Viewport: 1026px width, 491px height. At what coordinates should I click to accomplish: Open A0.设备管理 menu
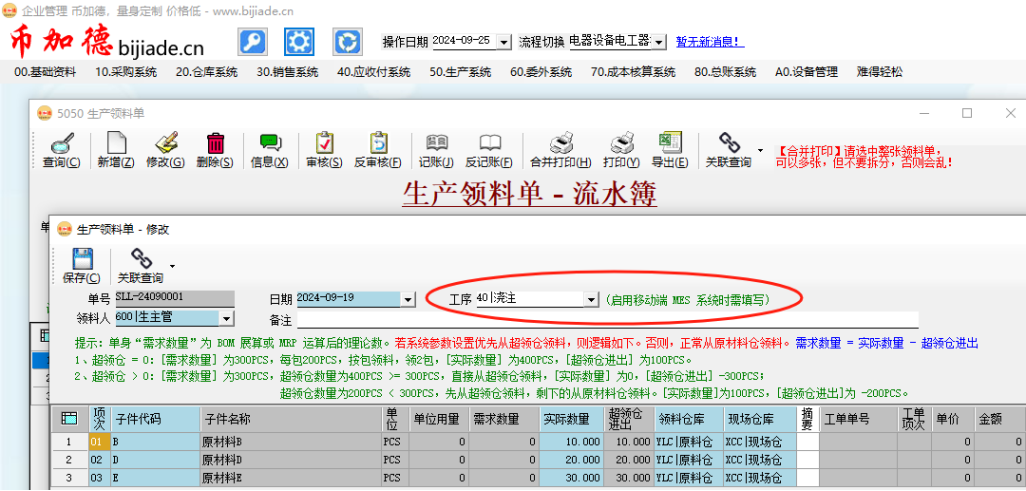pyautogui.click(x=806, y=72)
